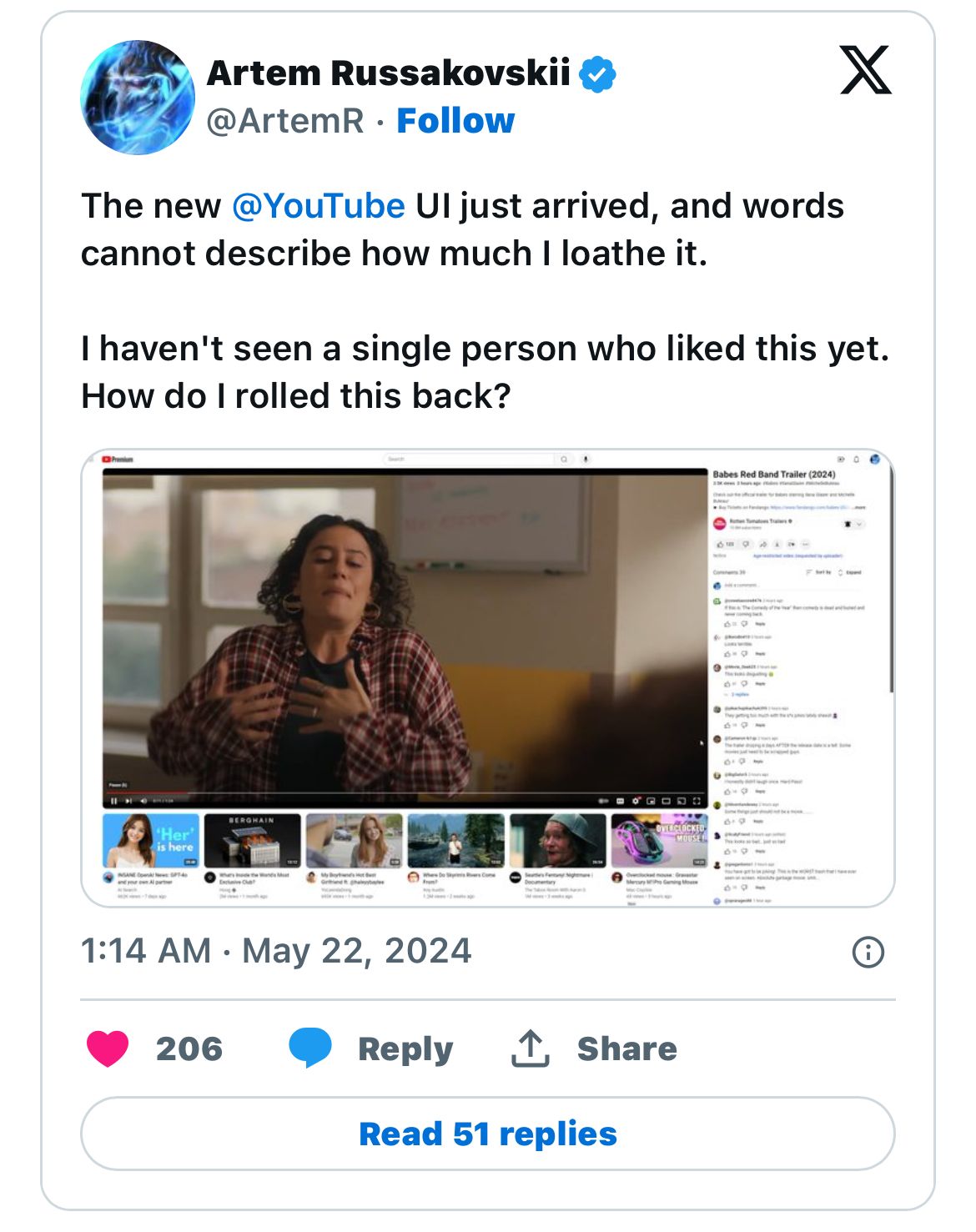Click the 'Her is here' video thumbnail
976x1232 pixels.
coord(151,840)
